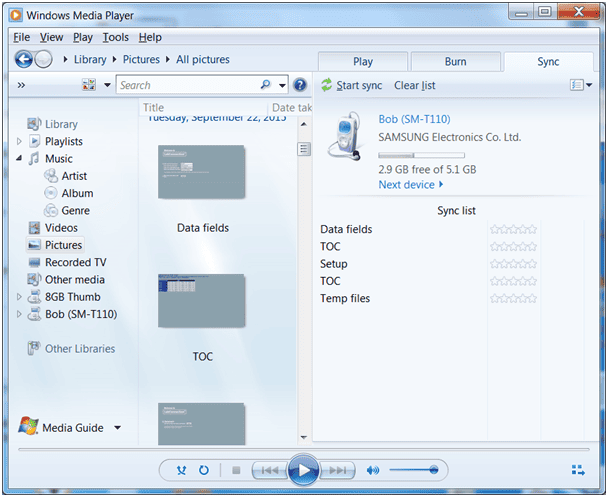
Task: Toggle shuffle mode
Action: (x=181, y=470)
